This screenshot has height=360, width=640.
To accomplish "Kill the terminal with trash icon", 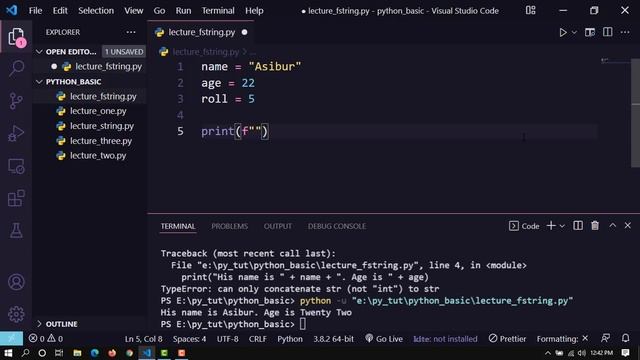I will point(595,226).
